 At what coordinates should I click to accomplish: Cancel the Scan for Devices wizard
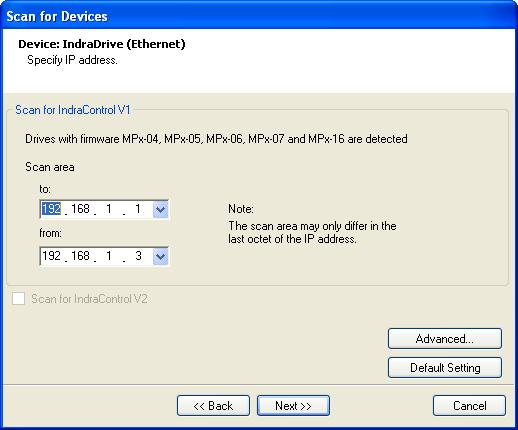(469, 406)
